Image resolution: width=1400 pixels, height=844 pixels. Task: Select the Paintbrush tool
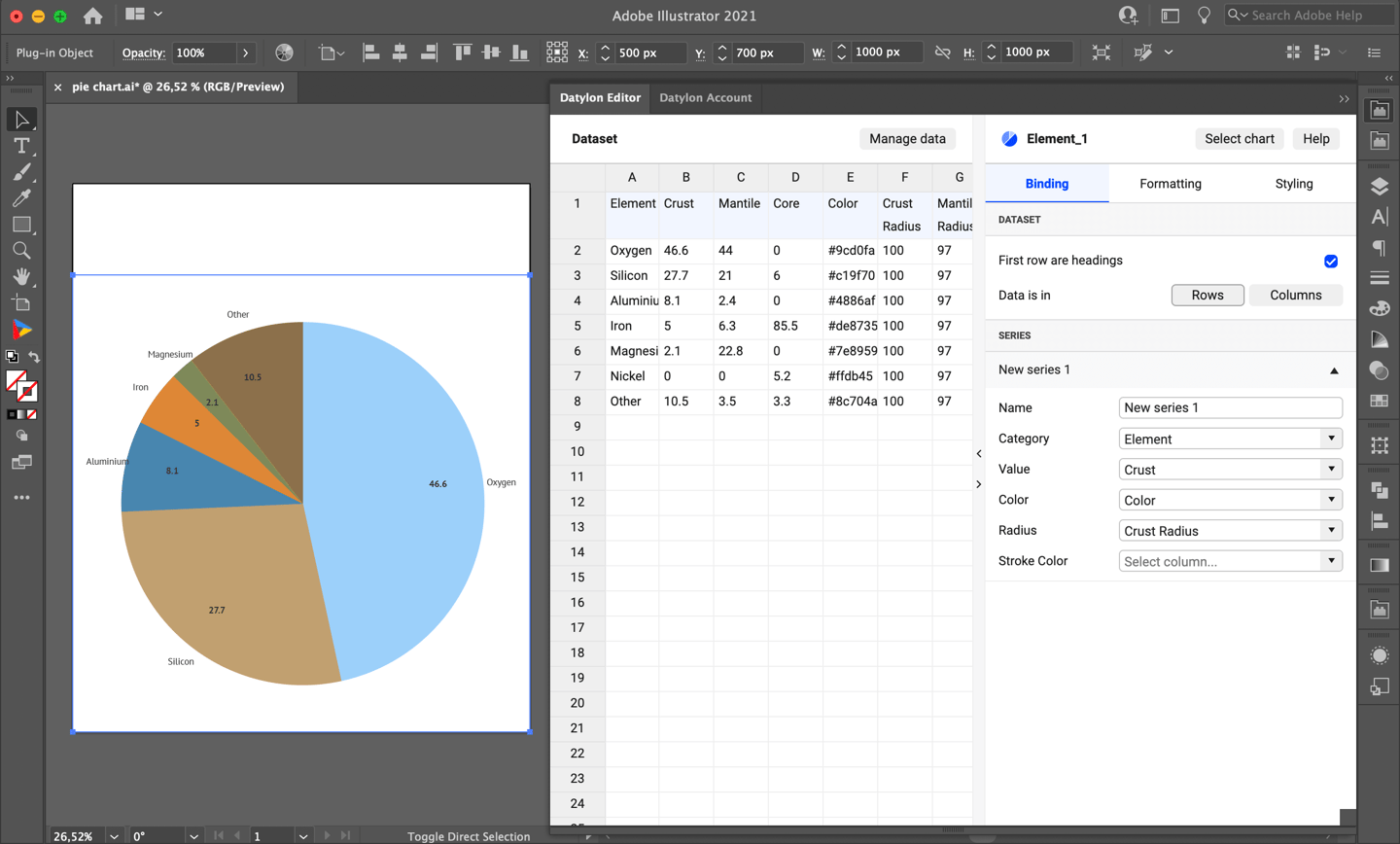point(21,172)
